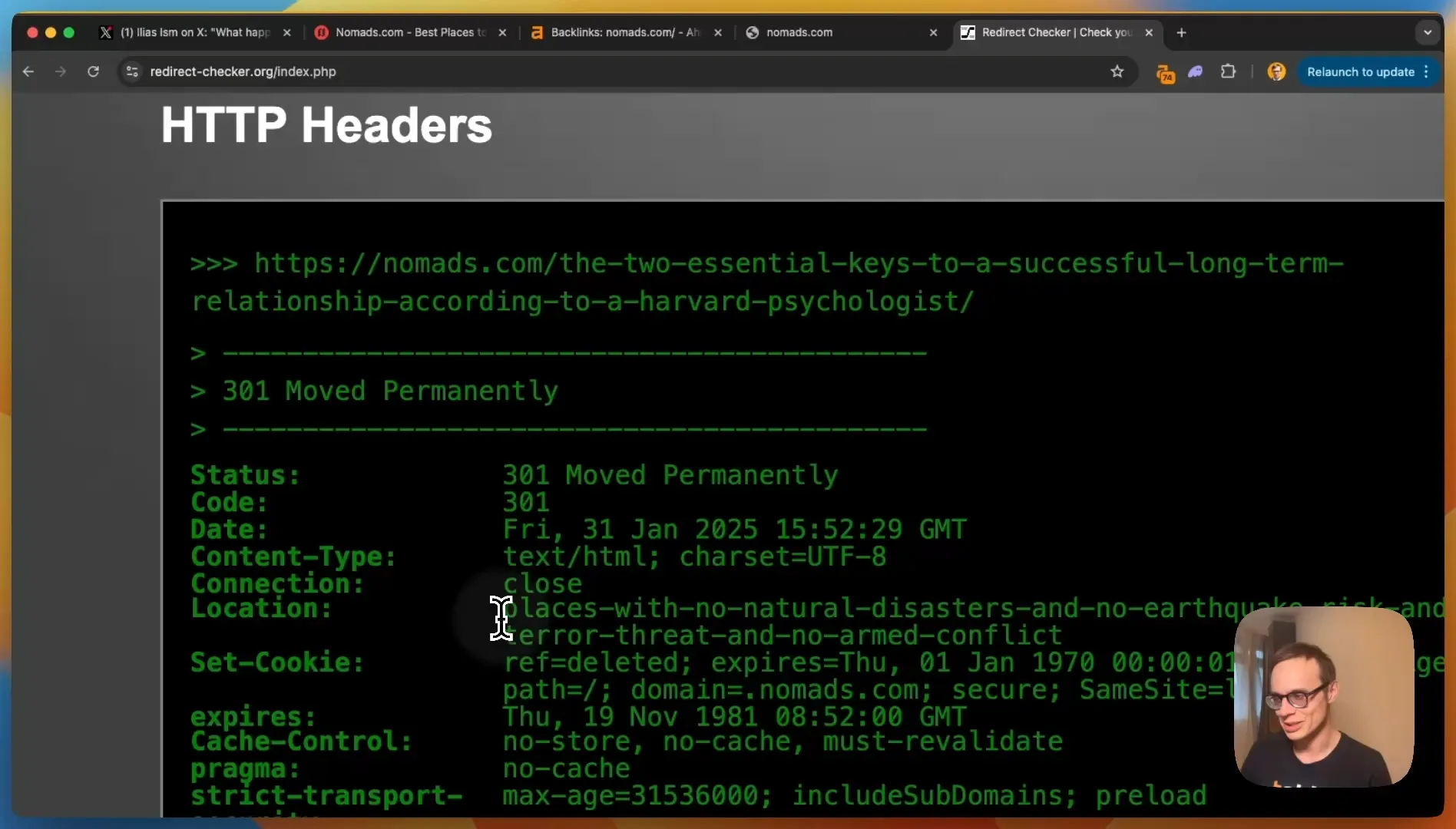Reload the redirect-checker page
This screenshot has height=829, width=1456.
click(x=93, y=71)
